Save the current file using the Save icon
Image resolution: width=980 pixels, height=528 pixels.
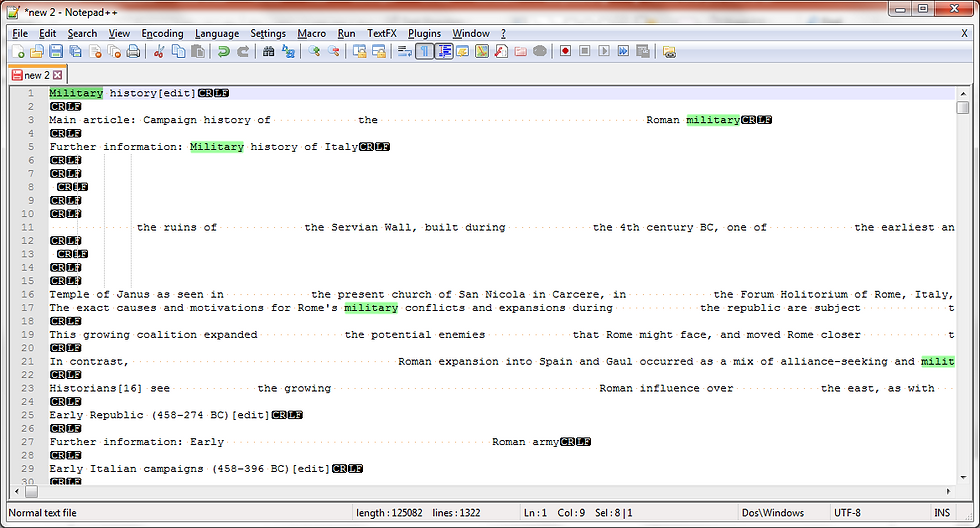(x=56, y=52)
